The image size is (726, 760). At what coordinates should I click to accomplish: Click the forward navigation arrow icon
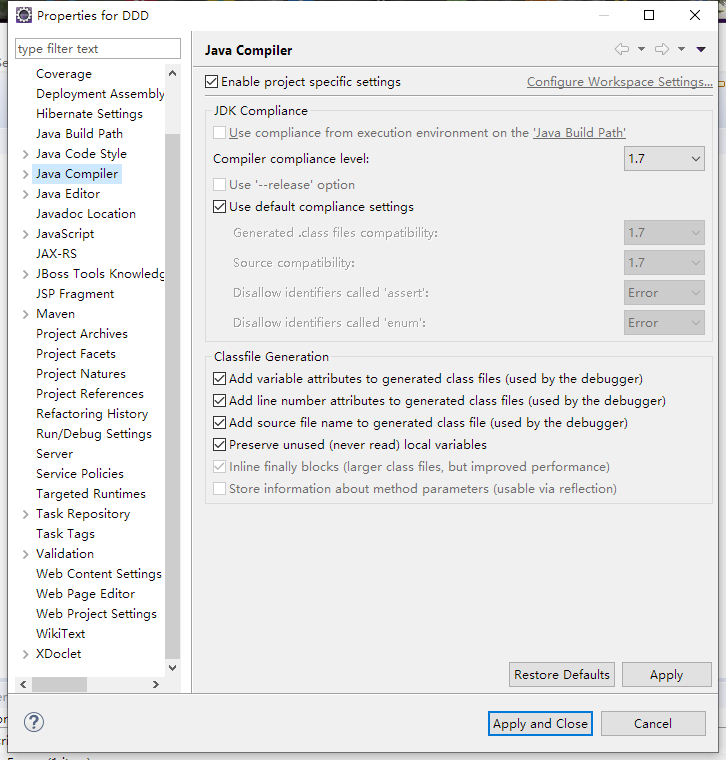coord(662,49)
